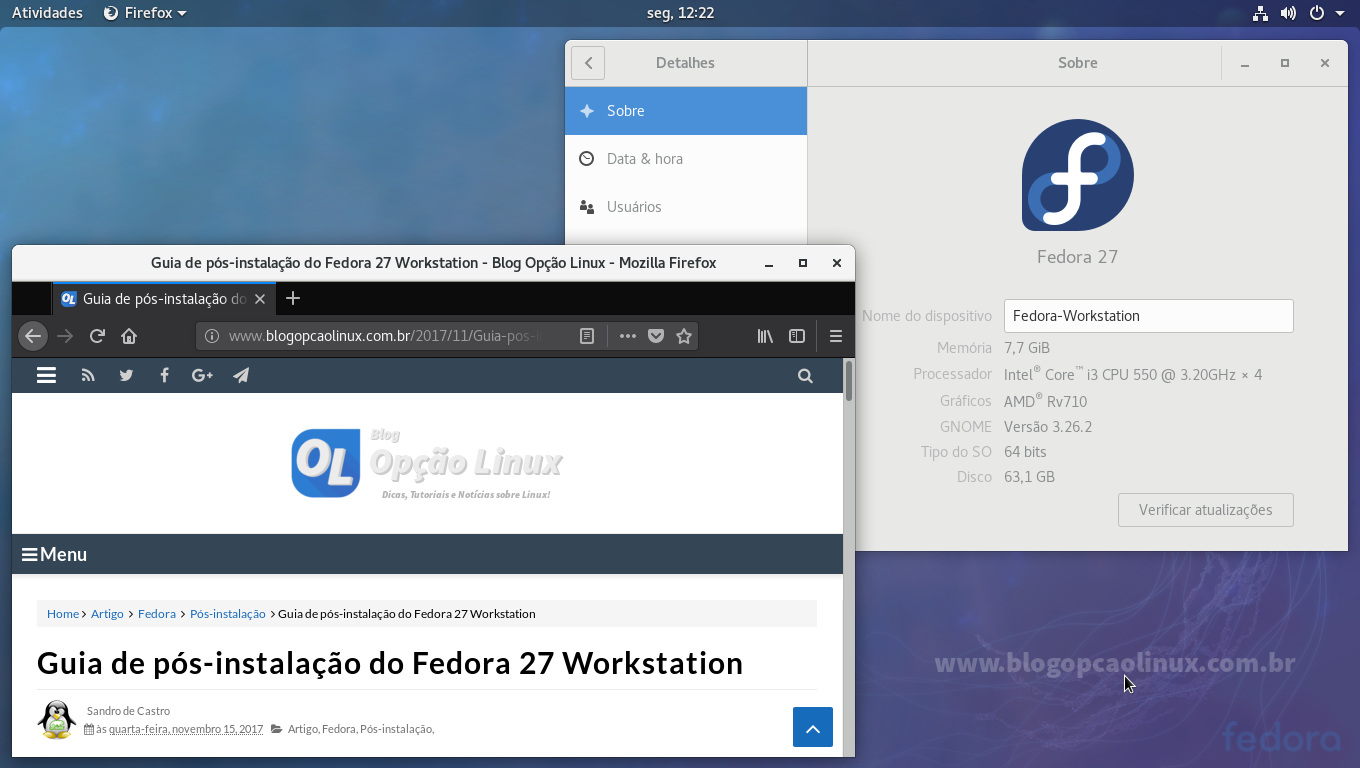Open the Fedora breadcrumb link
The image size is (1360, 768).
(157, 614)
